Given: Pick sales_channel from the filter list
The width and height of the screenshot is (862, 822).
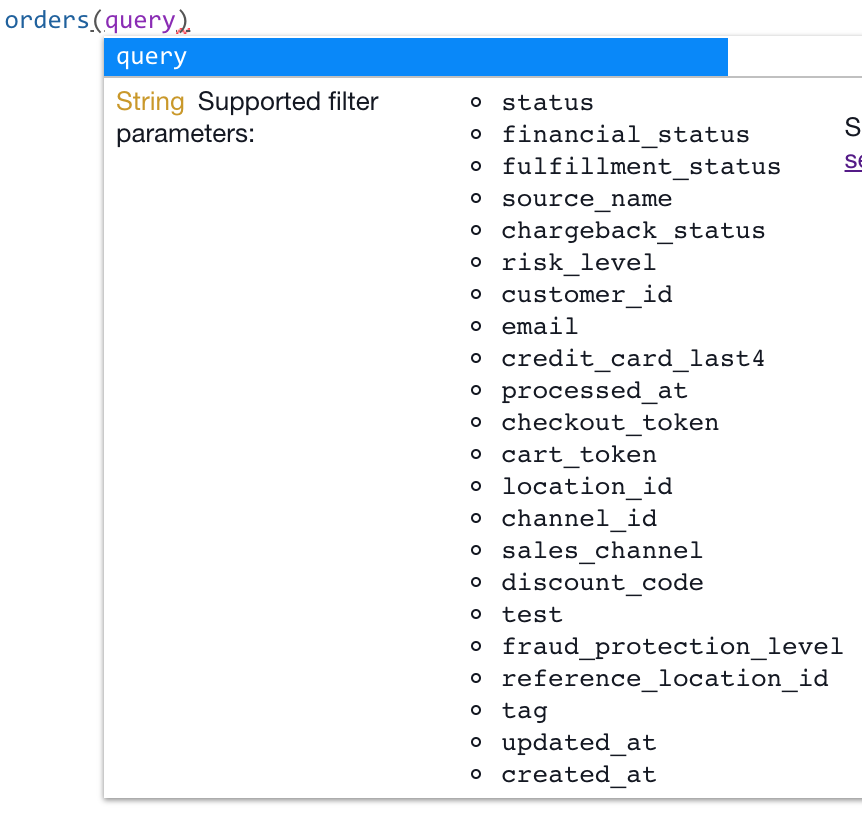Looking at the screenshot, I should (x=602, y=551).
